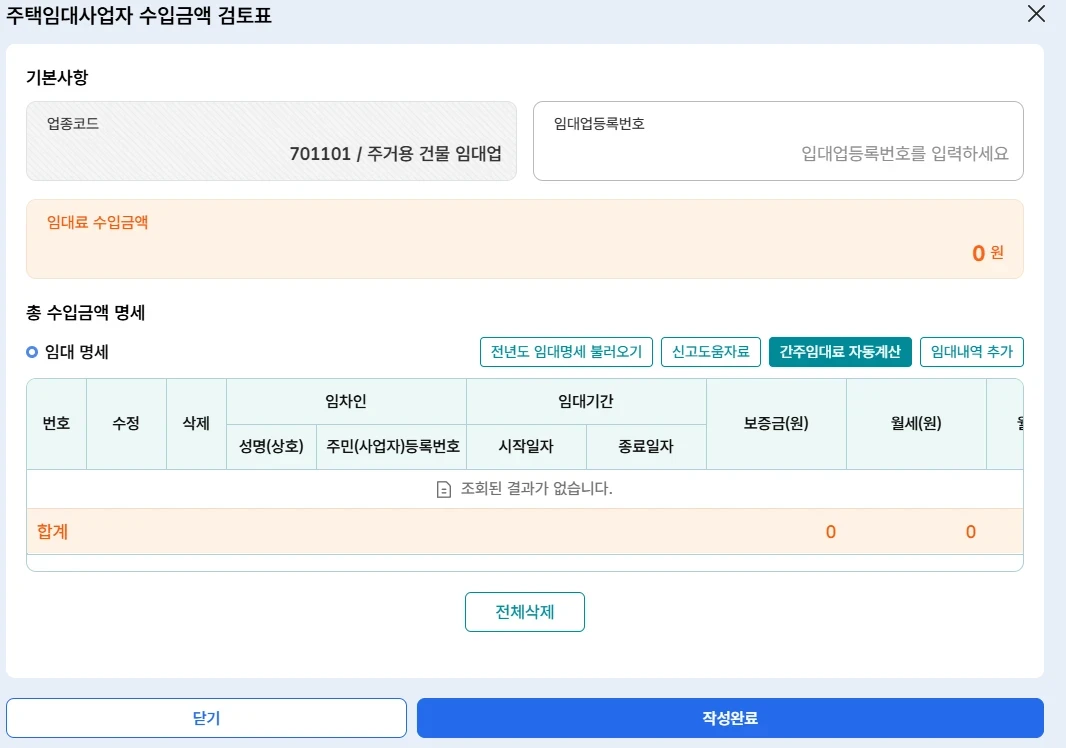Select the 성명(상호) column header
The image size is (1066, 748).
coord(271,446)
